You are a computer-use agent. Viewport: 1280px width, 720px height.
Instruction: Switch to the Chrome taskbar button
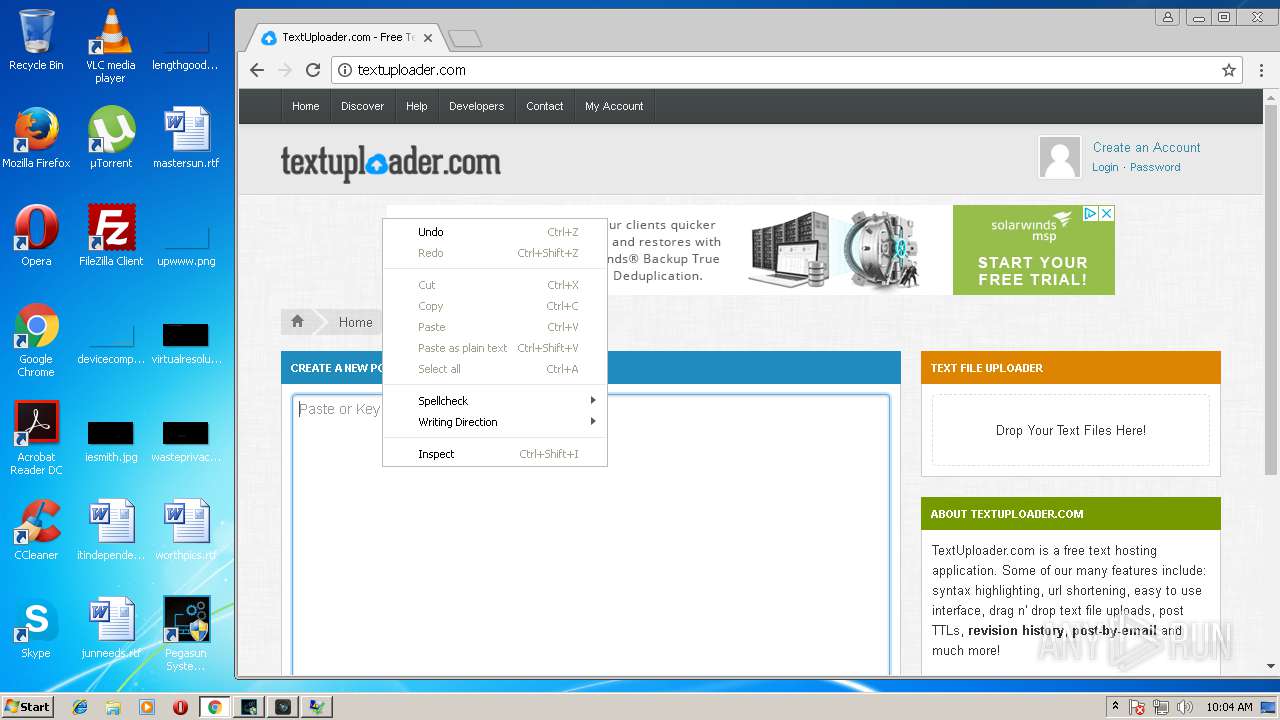point(214,707)
